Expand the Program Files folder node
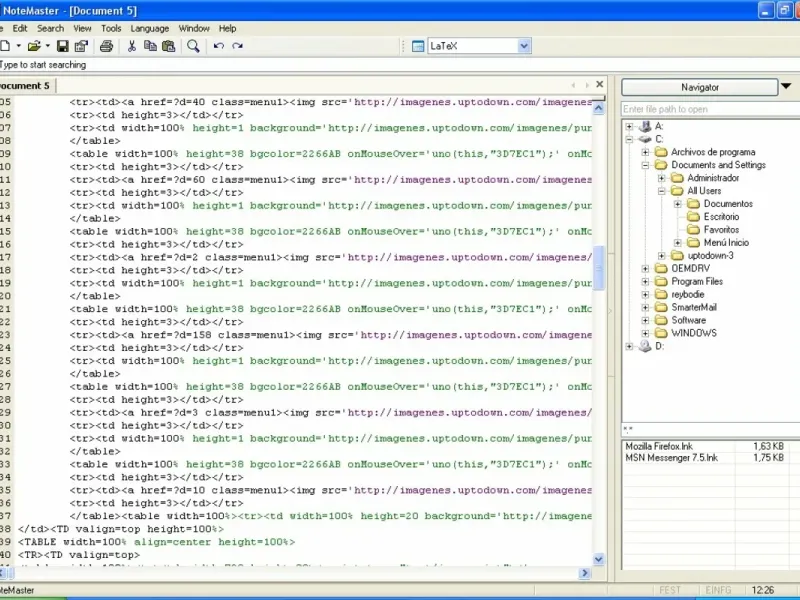 [646, 282]
